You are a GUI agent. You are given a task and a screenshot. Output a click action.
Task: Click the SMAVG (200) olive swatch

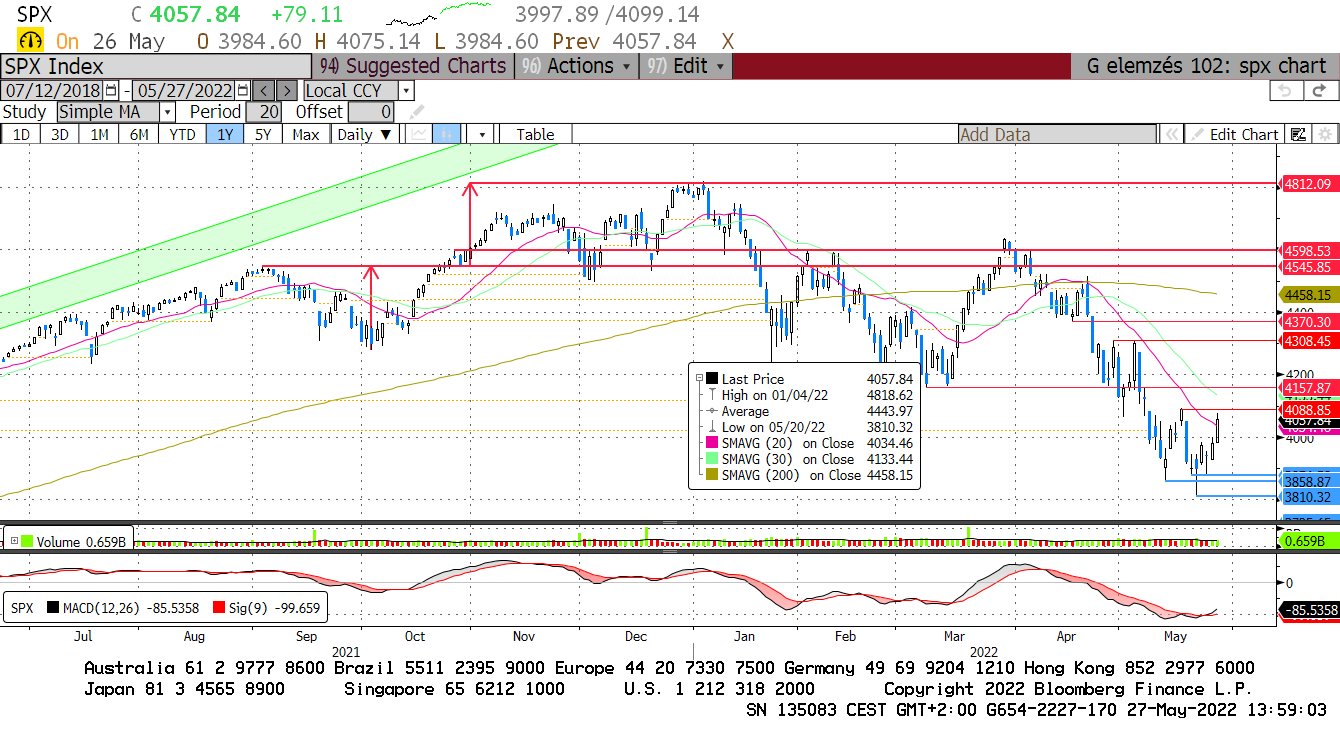pyautogui.click(x=712, y=475)
